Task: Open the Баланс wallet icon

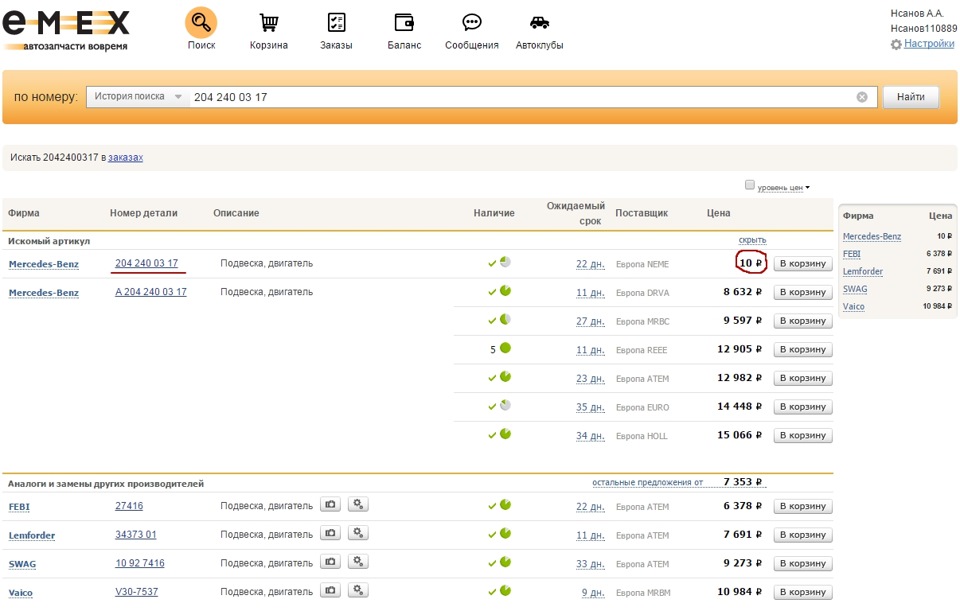Action: 404,23
